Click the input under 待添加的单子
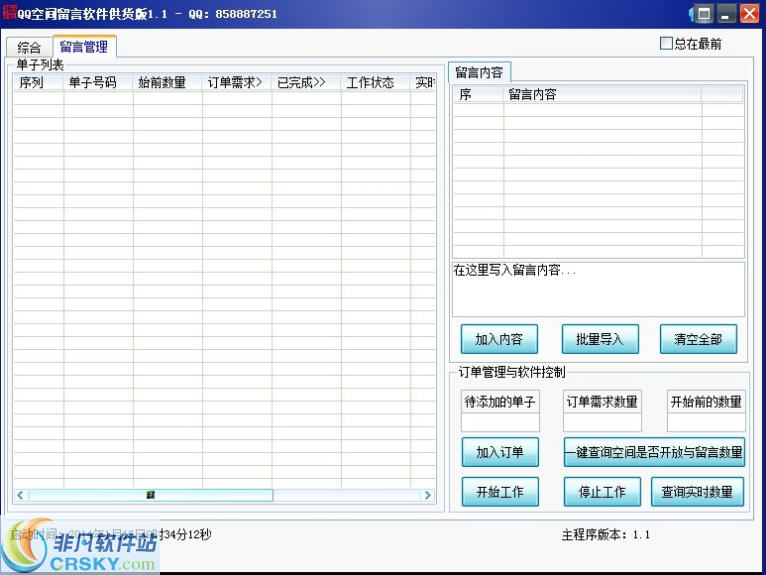The image size is (766, 575). [500, 423]
